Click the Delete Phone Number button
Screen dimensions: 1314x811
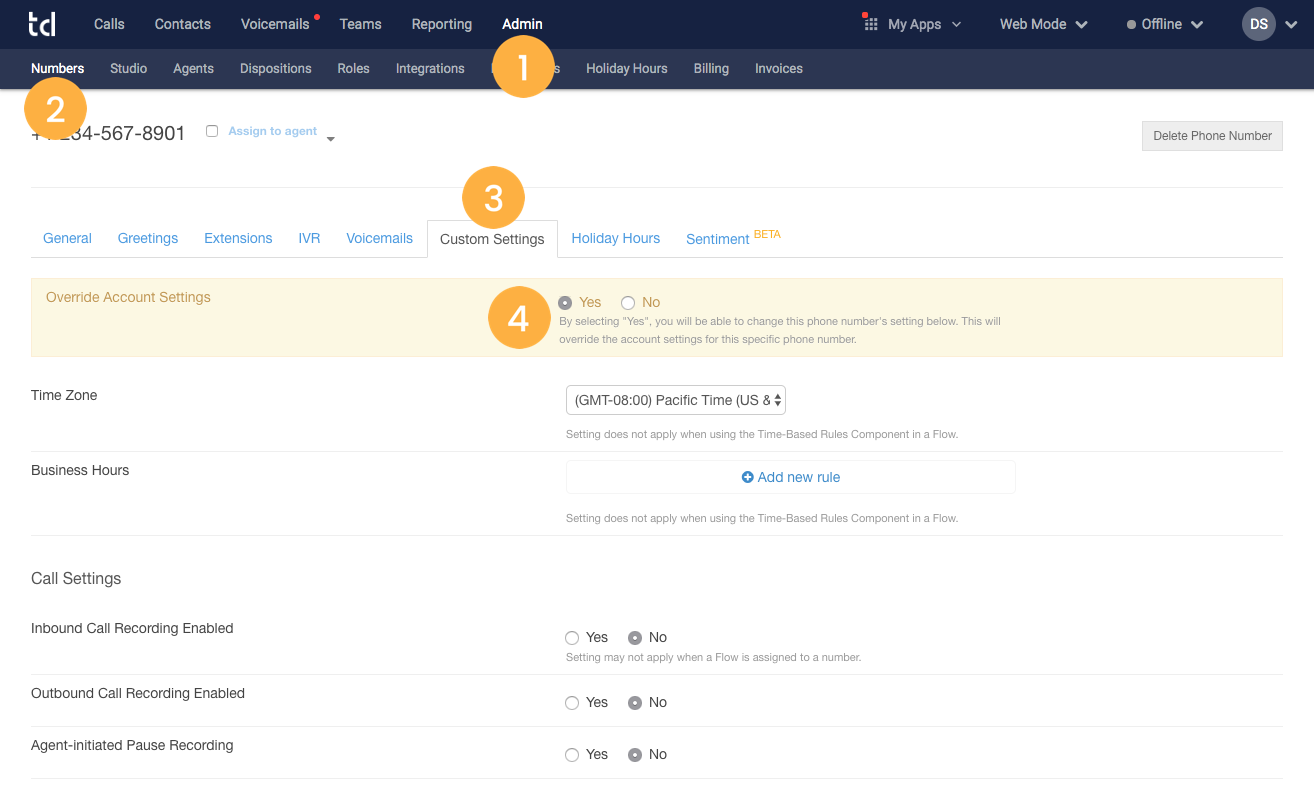[1212, 136]
